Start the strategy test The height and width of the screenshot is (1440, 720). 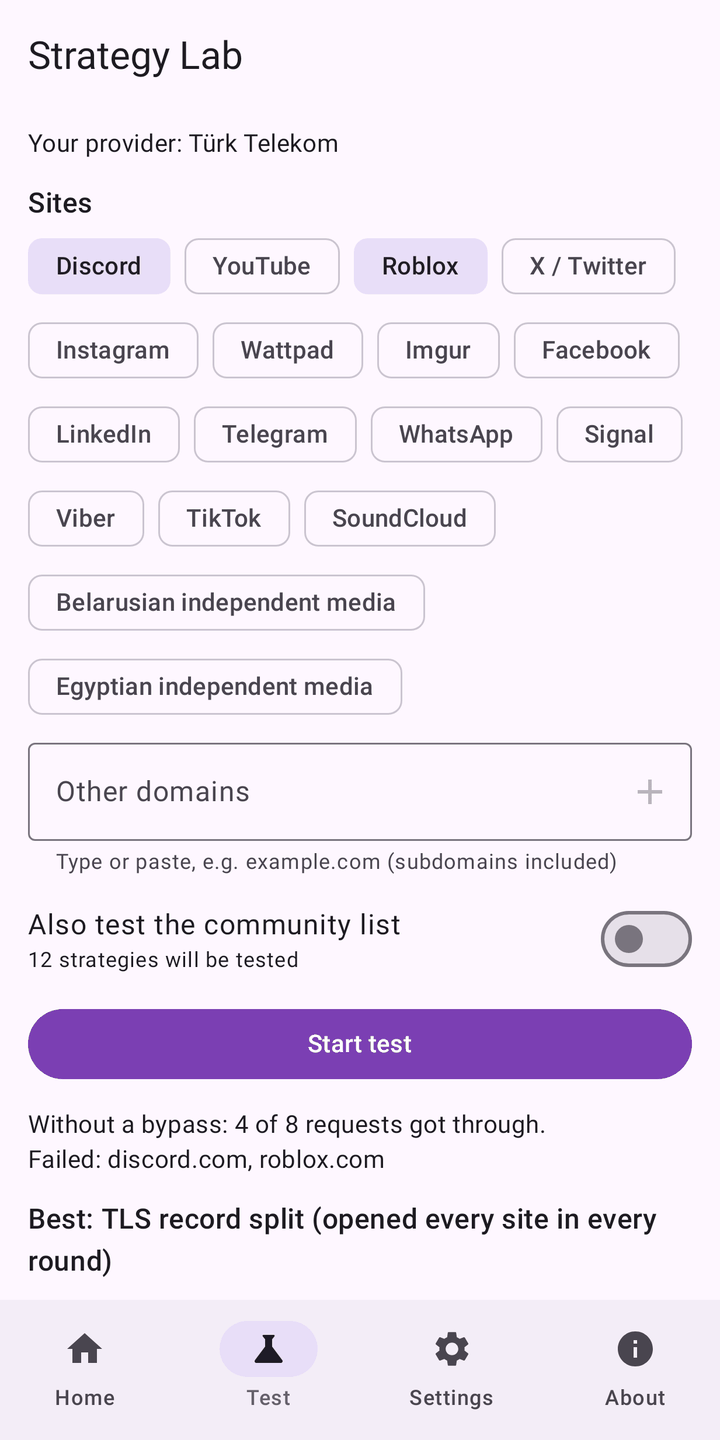coord(360,1044)
